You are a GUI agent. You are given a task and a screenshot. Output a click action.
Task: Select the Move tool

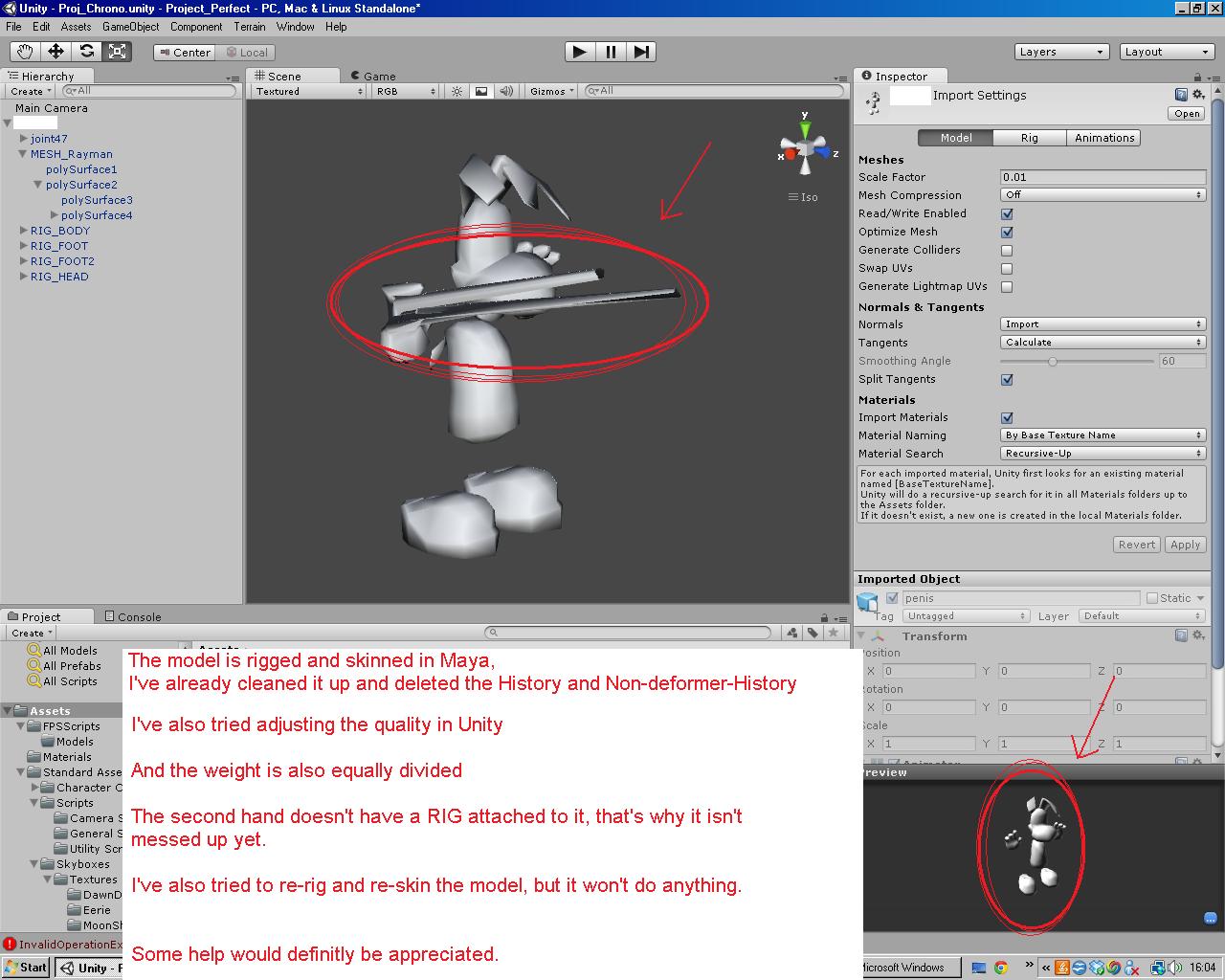point(55,52)
